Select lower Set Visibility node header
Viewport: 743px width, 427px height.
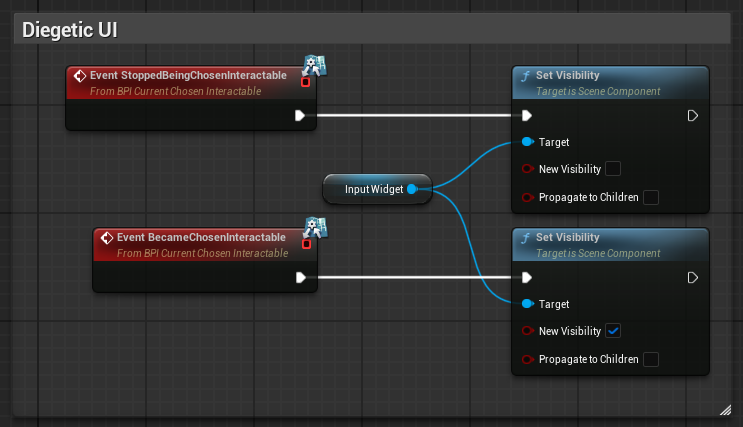[610, 245]
